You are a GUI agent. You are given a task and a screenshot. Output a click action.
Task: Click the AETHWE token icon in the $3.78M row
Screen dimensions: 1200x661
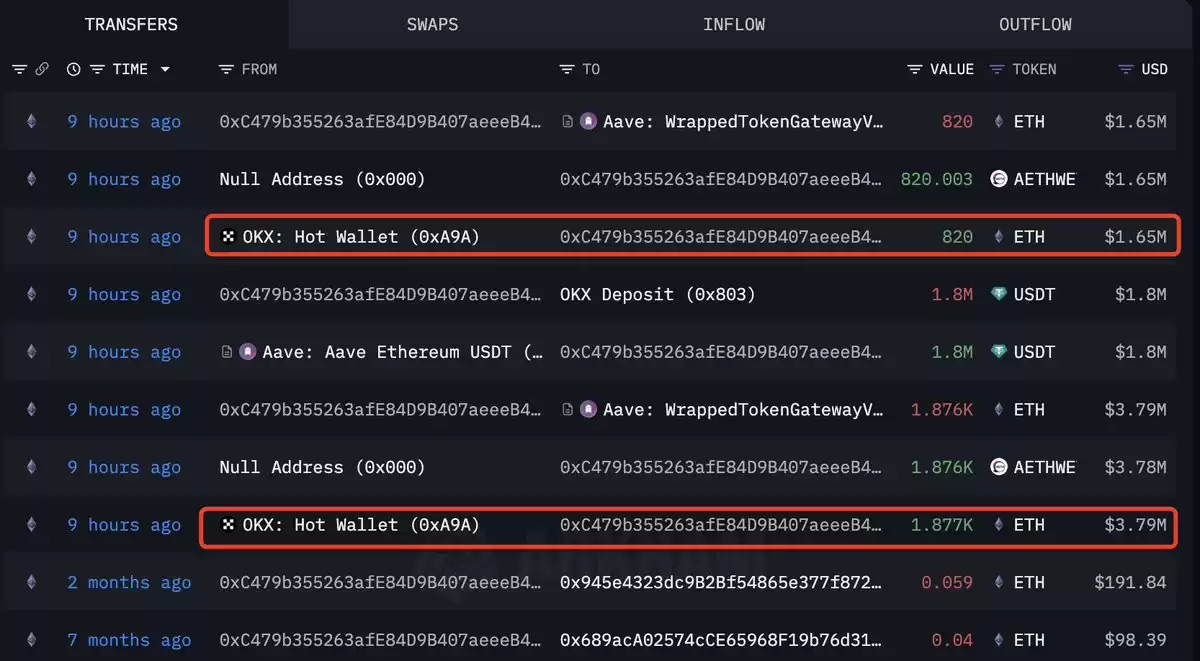(998, 467)
